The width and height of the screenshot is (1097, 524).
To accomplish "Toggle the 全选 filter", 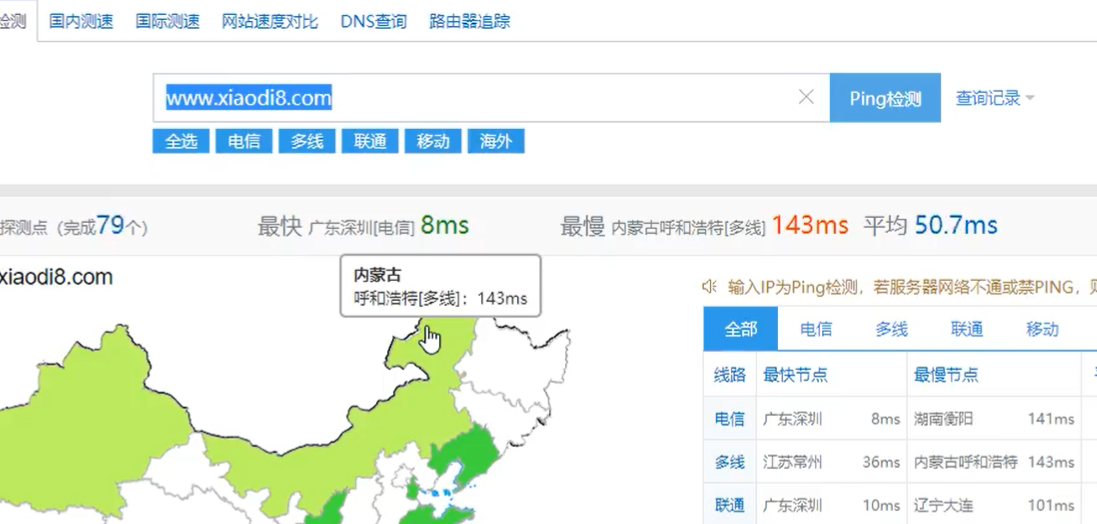I will pyautogui.click(x=181, y=141).
